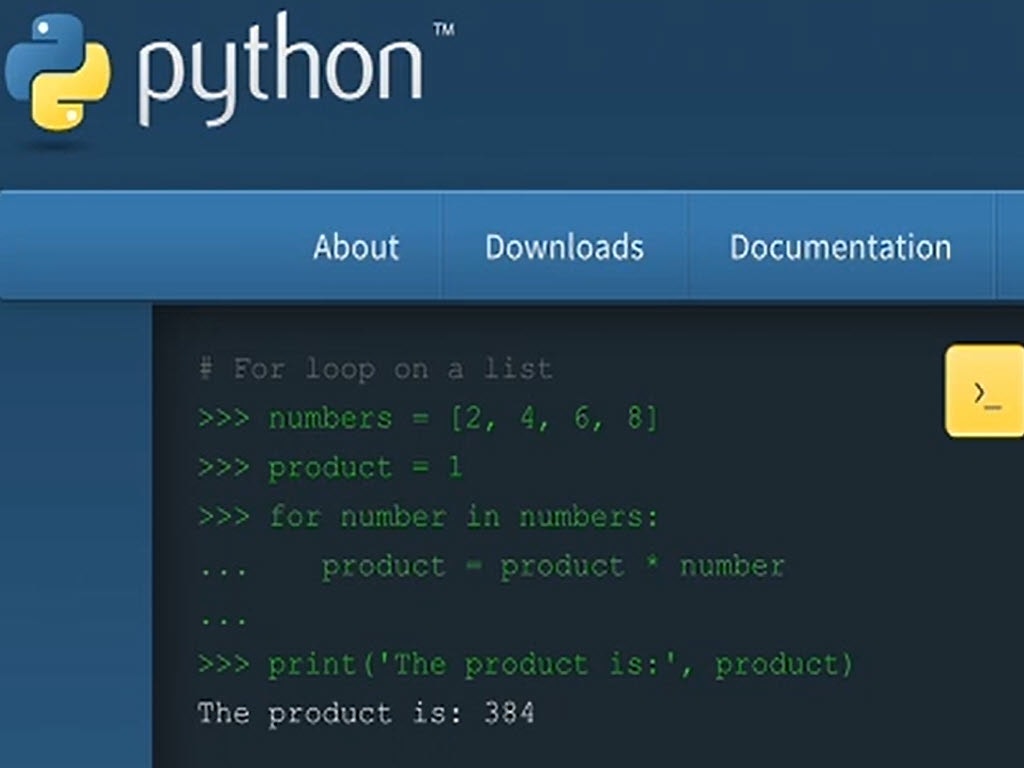Image resolution: width=1024 pixels, height=768 pixels.
Task: Open the Documentation menu
Action: point(840,247)
